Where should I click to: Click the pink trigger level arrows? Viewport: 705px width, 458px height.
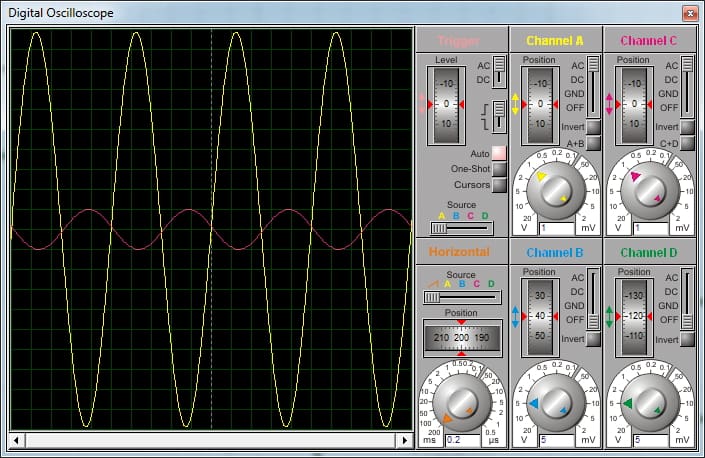(x=422, y=104)
